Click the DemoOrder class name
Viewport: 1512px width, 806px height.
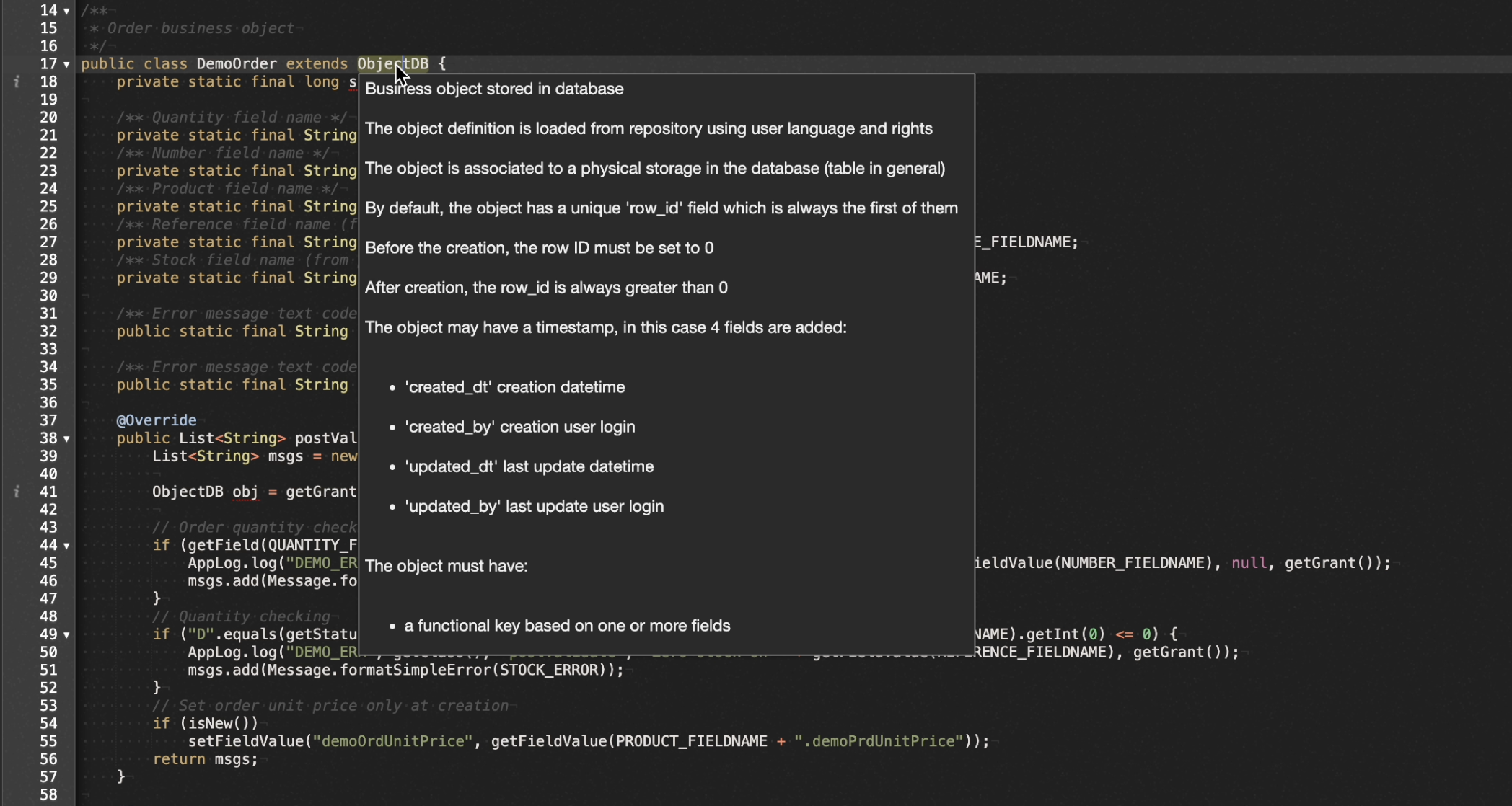pos(236,63)
